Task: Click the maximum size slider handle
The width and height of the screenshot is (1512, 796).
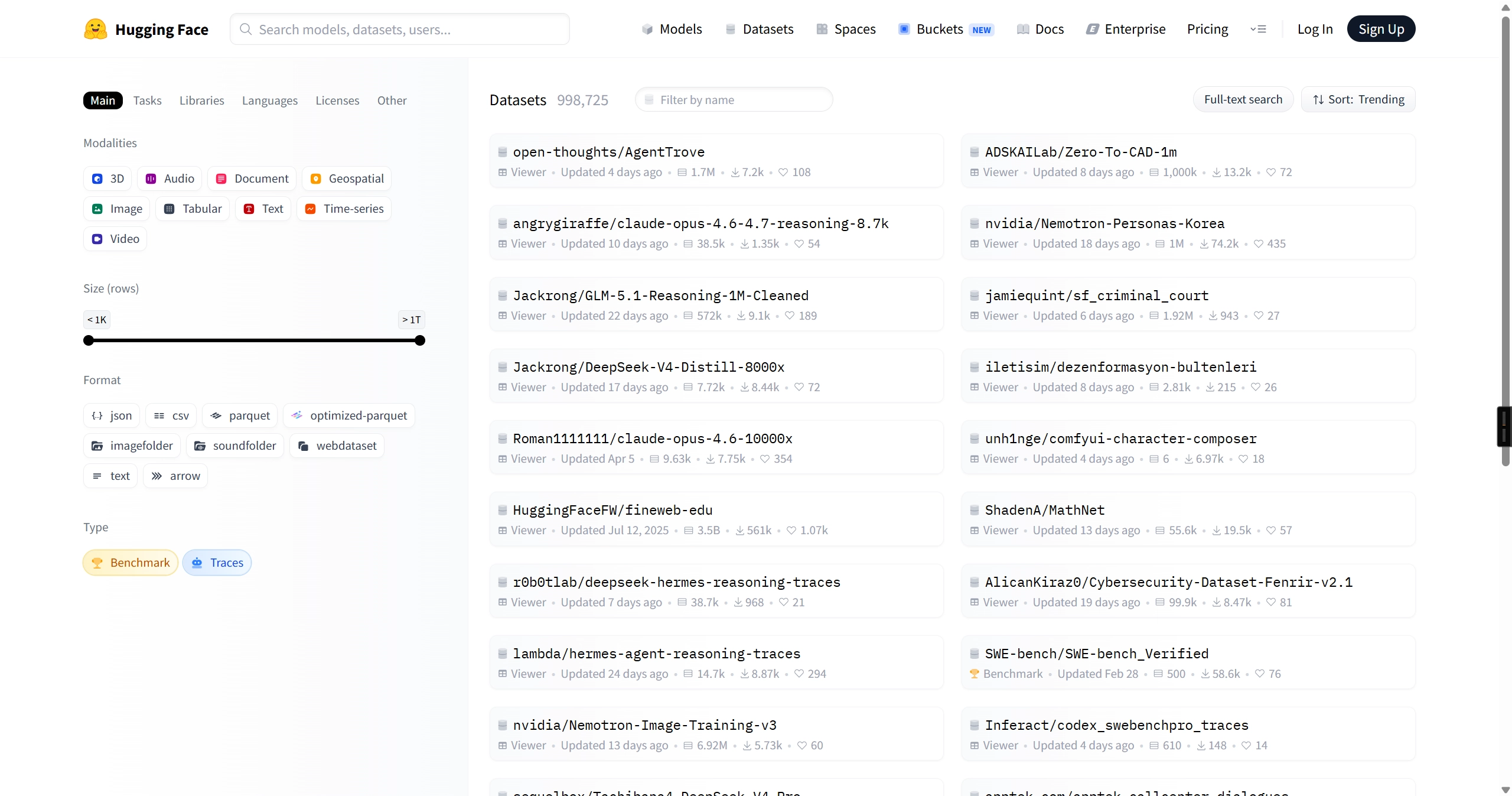Action: pos(420,340)
